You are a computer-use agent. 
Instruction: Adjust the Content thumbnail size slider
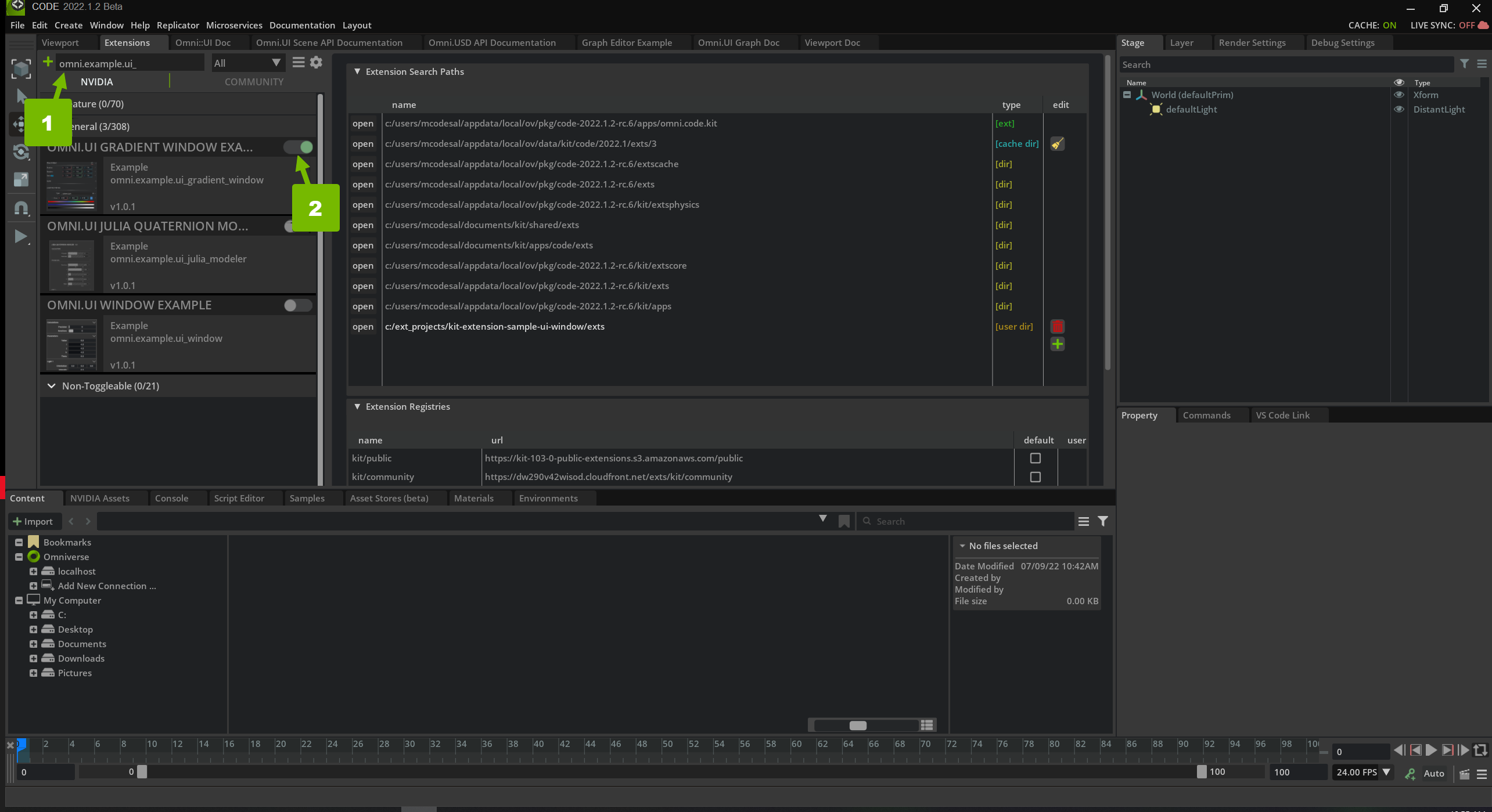(858, 725)
